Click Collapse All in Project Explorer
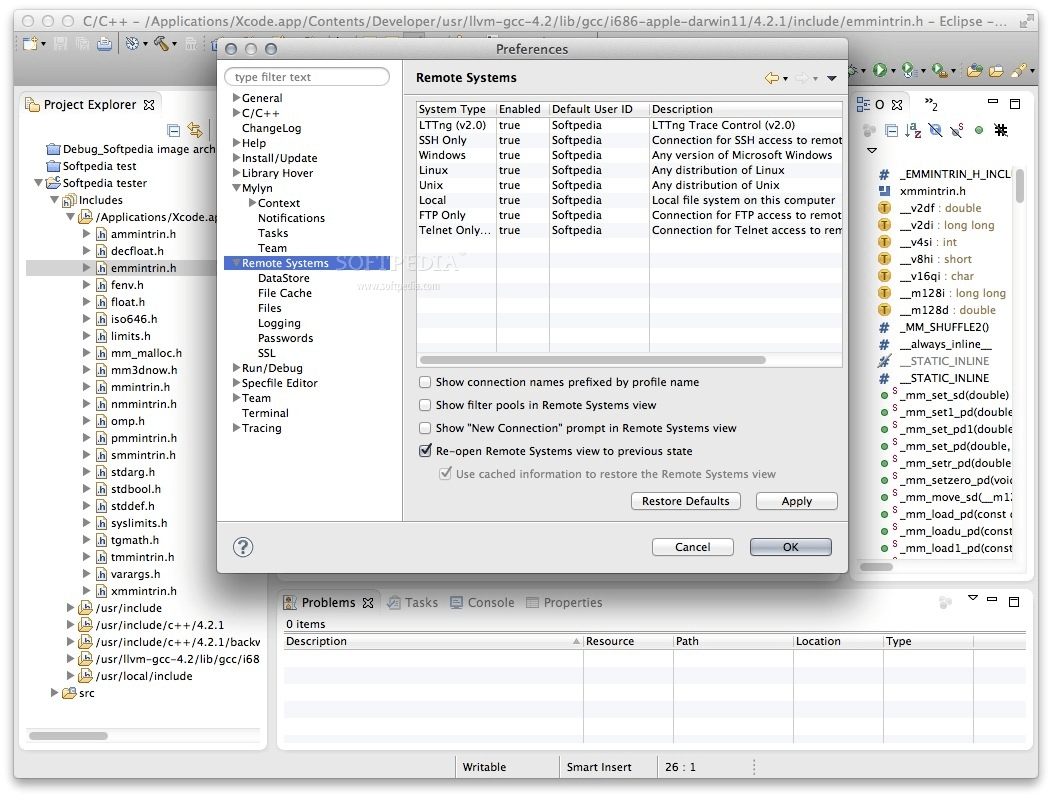 tap(173, 130)
